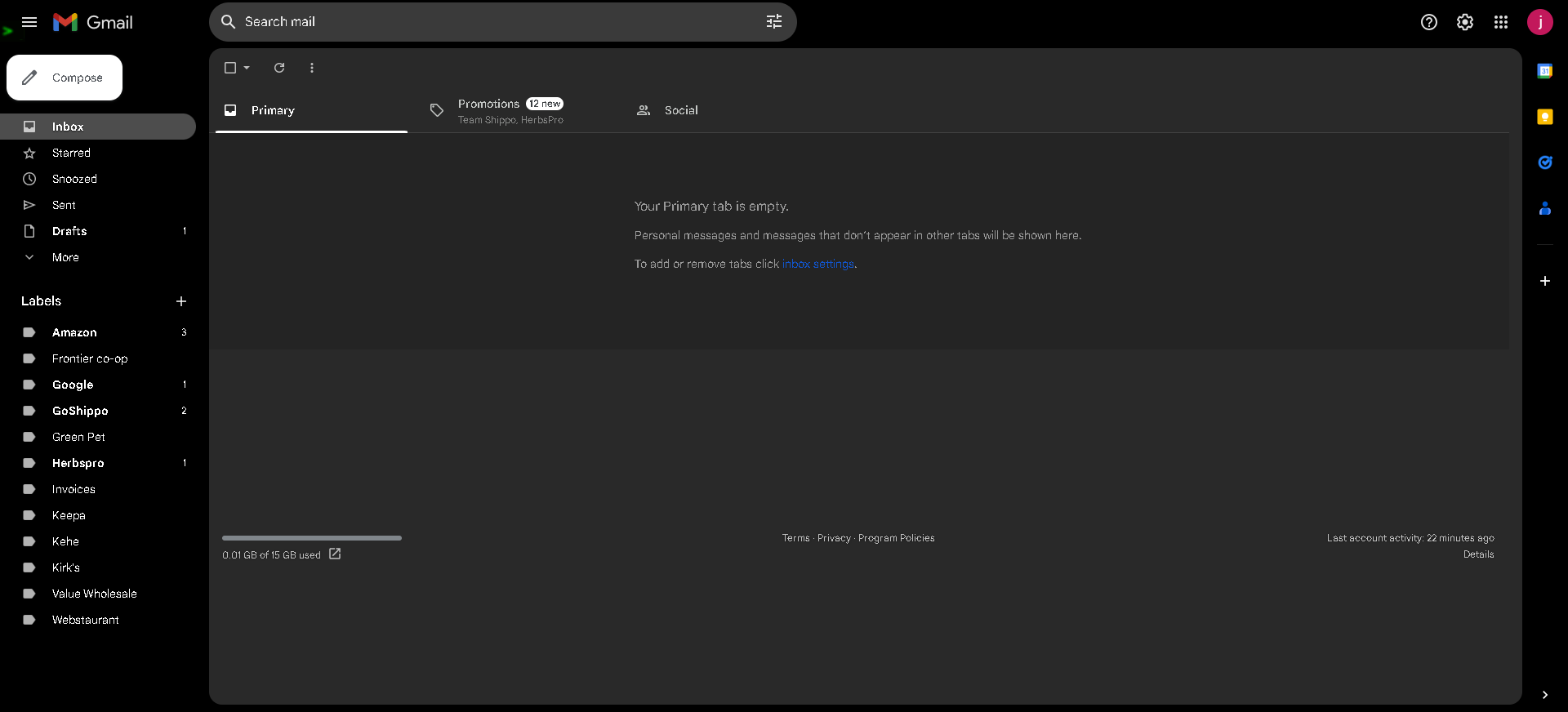The image size is (1568, 712).
Task: Open Google Contacts side panel
Action: click(x=1545, y=208)
